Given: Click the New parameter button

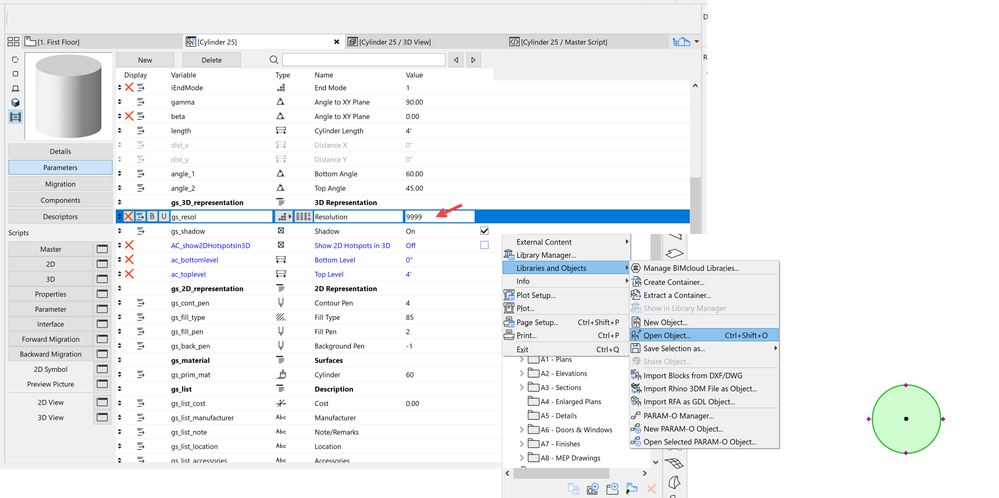Looking at the screenshot, I should (x=145, y=60).
